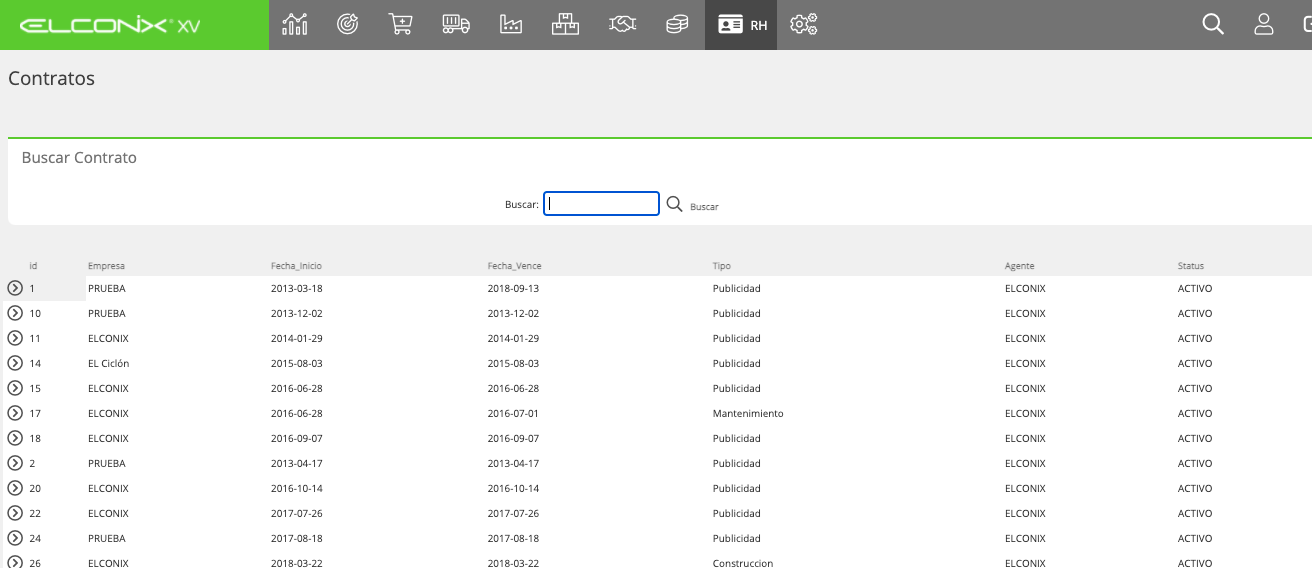Viewport: 1312px width, 568px height.
Task: Select the RH ID card tab
Action: pos(741,25)
